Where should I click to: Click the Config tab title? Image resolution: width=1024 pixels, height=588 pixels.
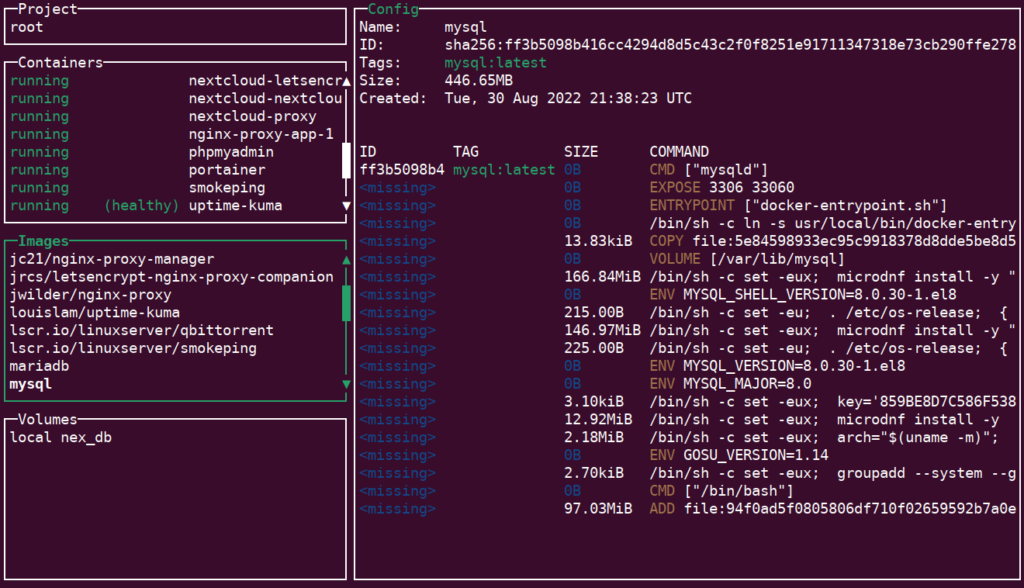pos(393,9)
